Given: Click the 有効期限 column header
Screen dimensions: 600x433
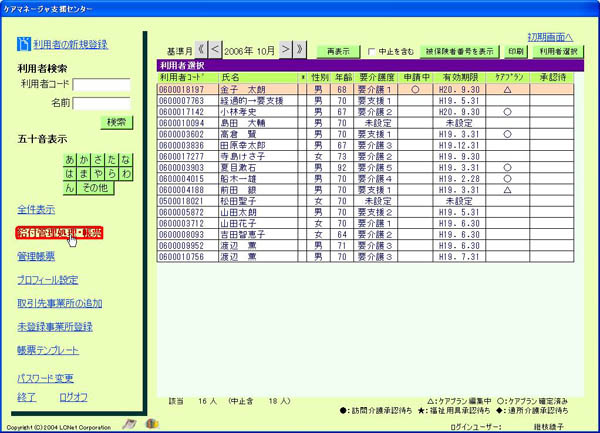Looking at the screenshot, I should coord(460,78).
